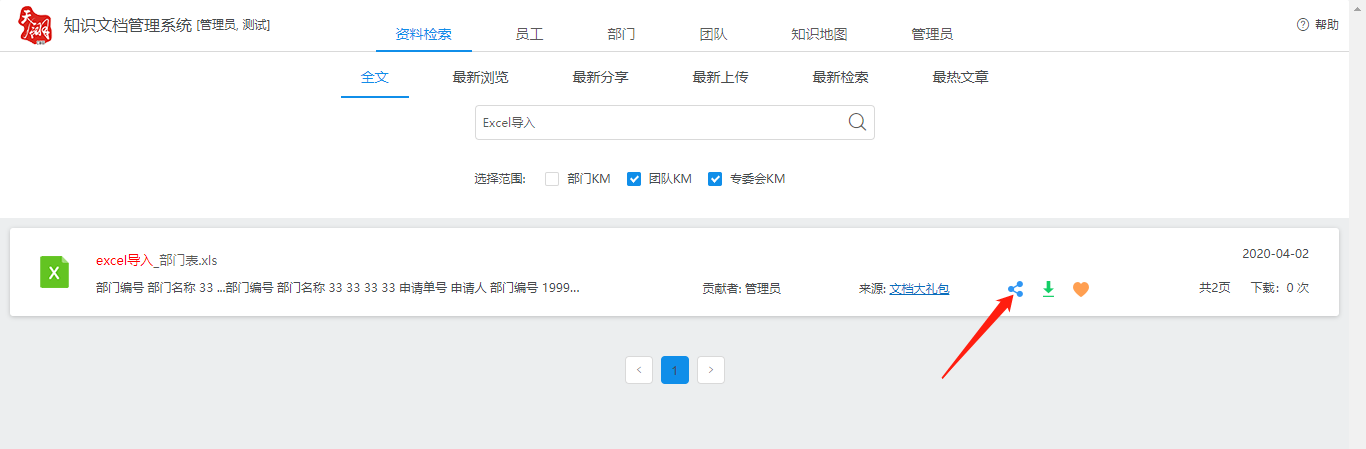This screenshot has width=1366, height=449.
Task: Open the 文档大礼包 source link
Action: (919, 289)
